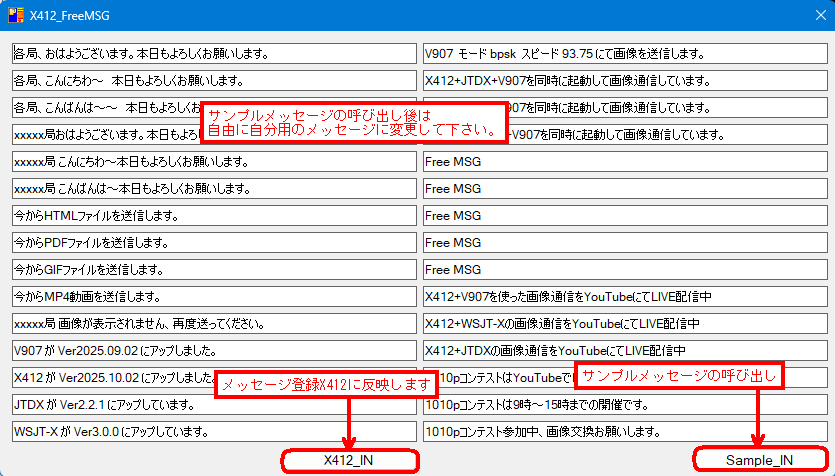Viewport: 835px width, 476px height.
Task: Click the first Free MSG field
Action: [x=624, y=161]
